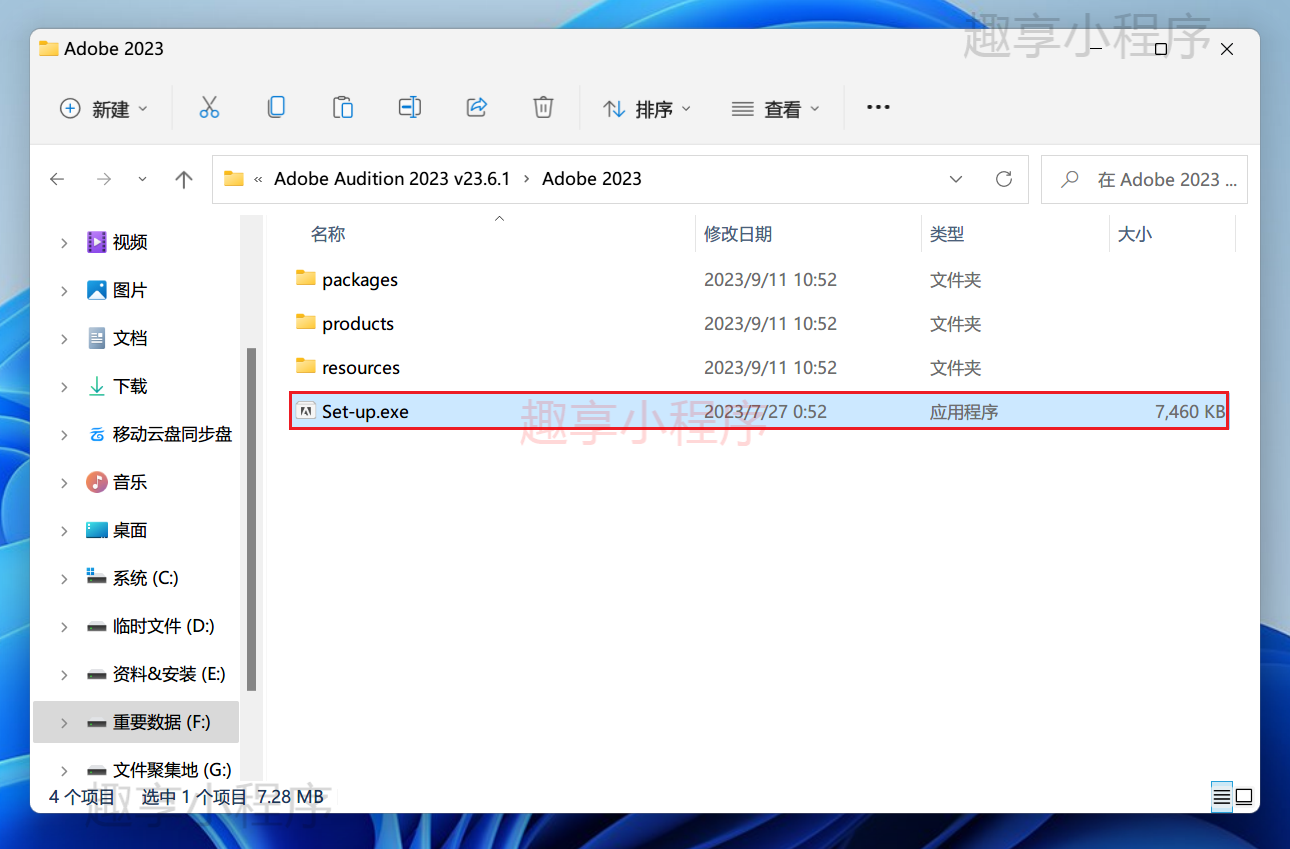Expand the 重要数据 (F:) drive node
This screenshot has width=1290, height=849.
(64, 722)
